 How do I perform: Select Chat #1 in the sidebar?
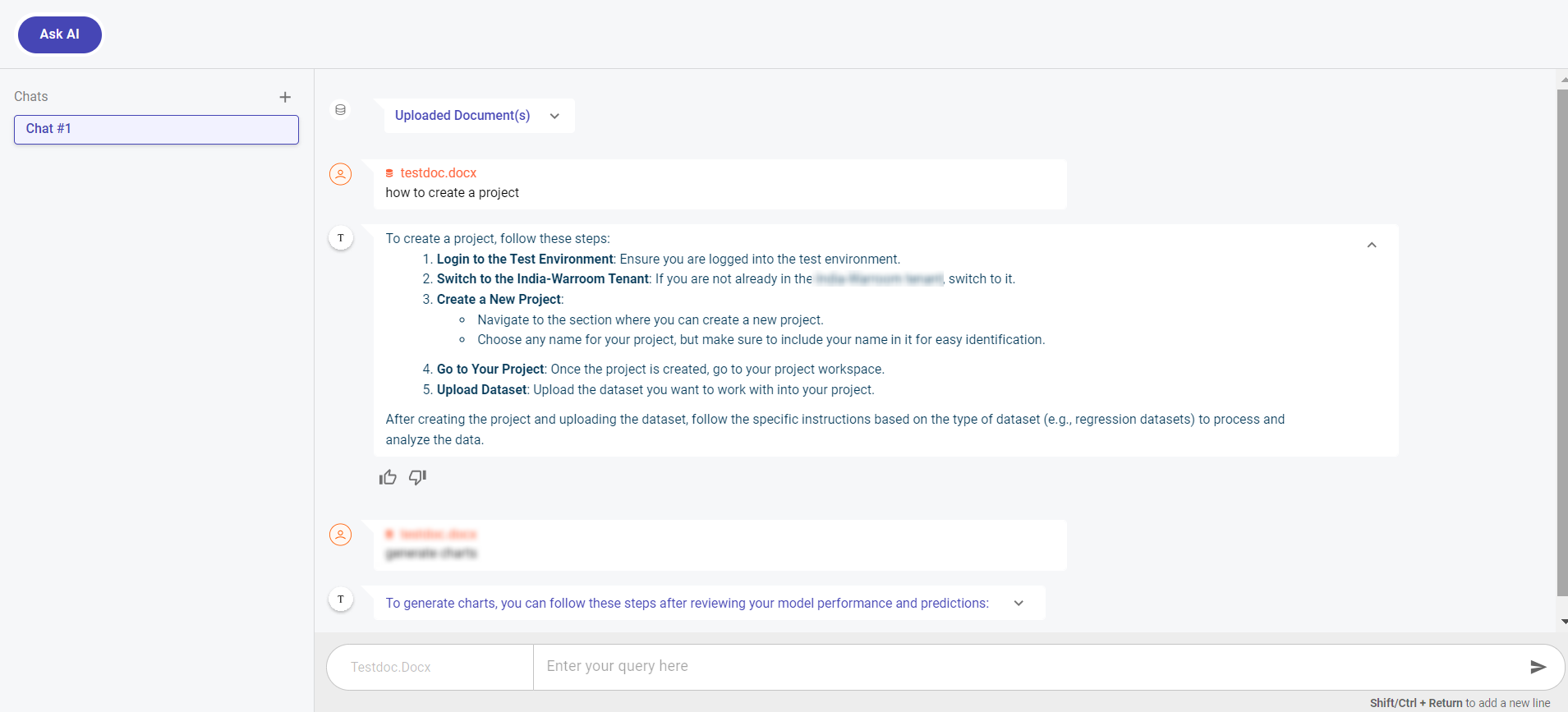[x=156, y=129]
